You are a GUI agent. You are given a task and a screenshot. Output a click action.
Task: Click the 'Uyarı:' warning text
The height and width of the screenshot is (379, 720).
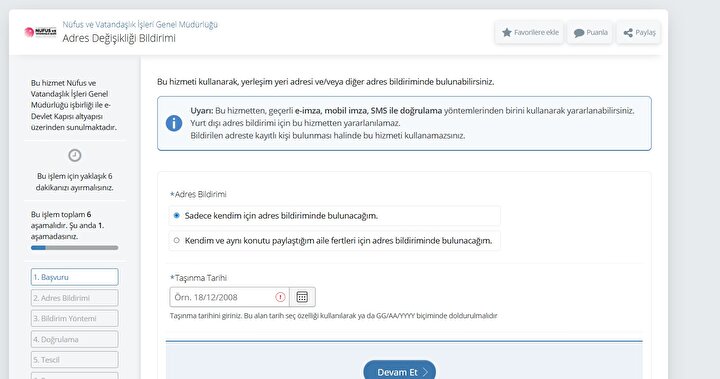[x=202, y=111]
